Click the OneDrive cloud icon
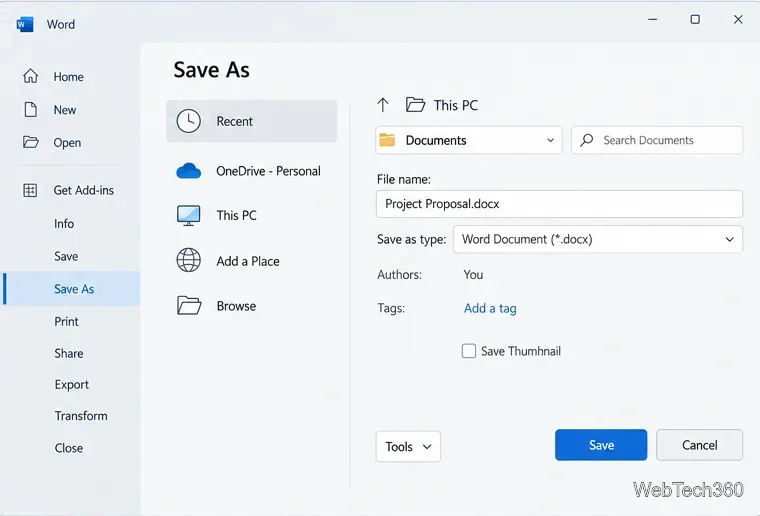The width and height of the screenshot is (760, 516). [x=189, y=171]
